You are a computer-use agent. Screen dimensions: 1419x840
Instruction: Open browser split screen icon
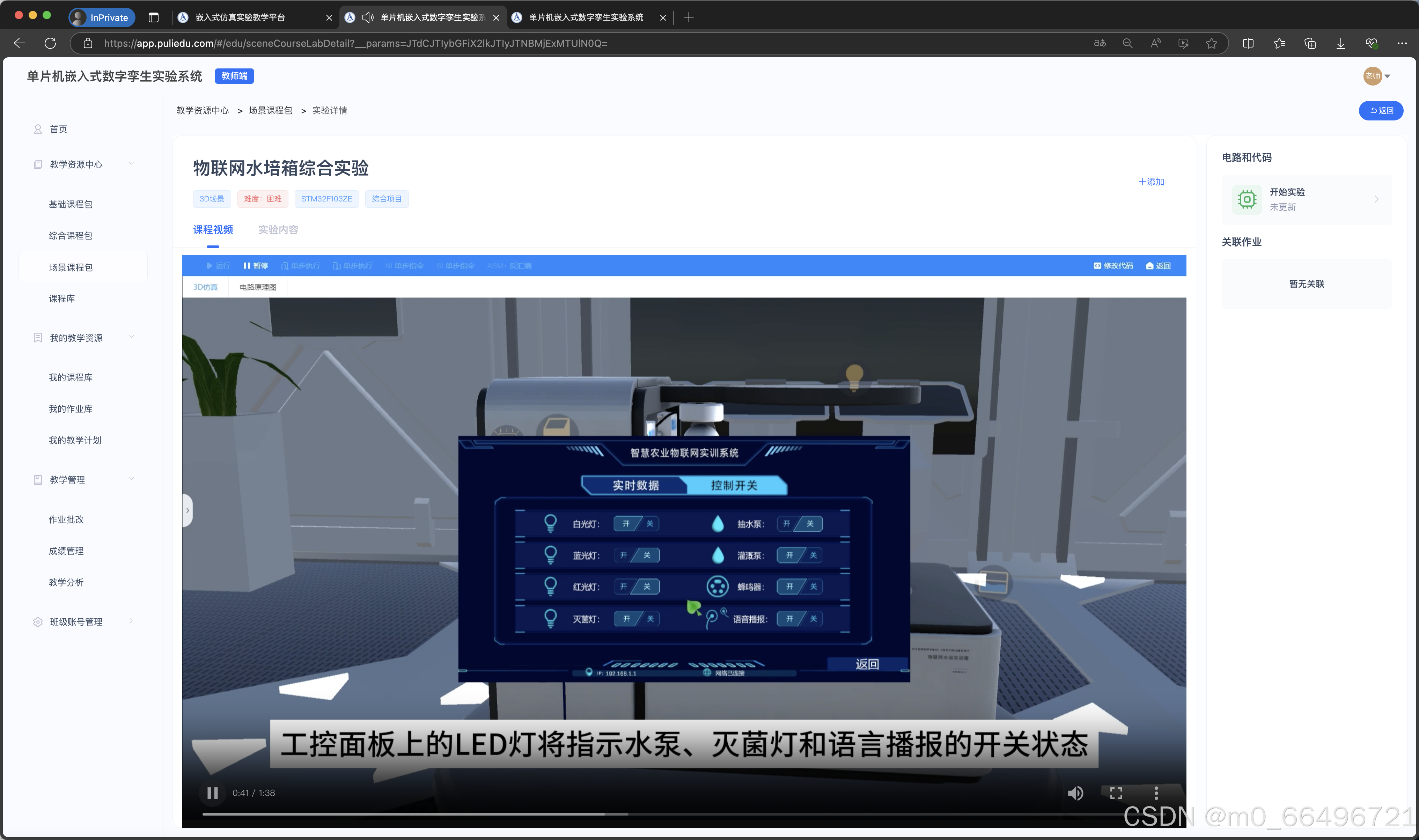pos(1248,43)
